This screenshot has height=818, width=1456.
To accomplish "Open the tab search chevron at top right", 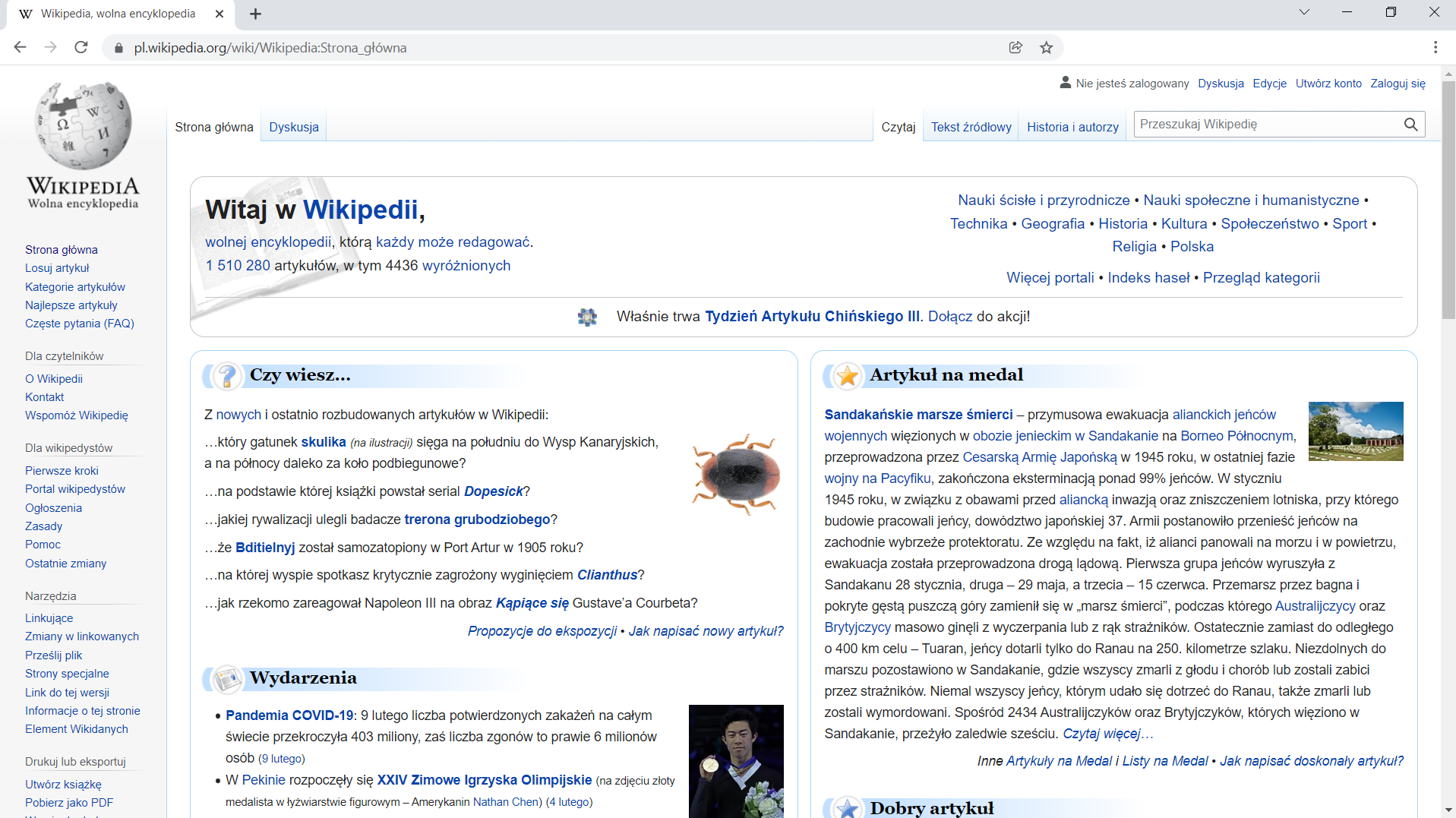I will [1304, 11].
